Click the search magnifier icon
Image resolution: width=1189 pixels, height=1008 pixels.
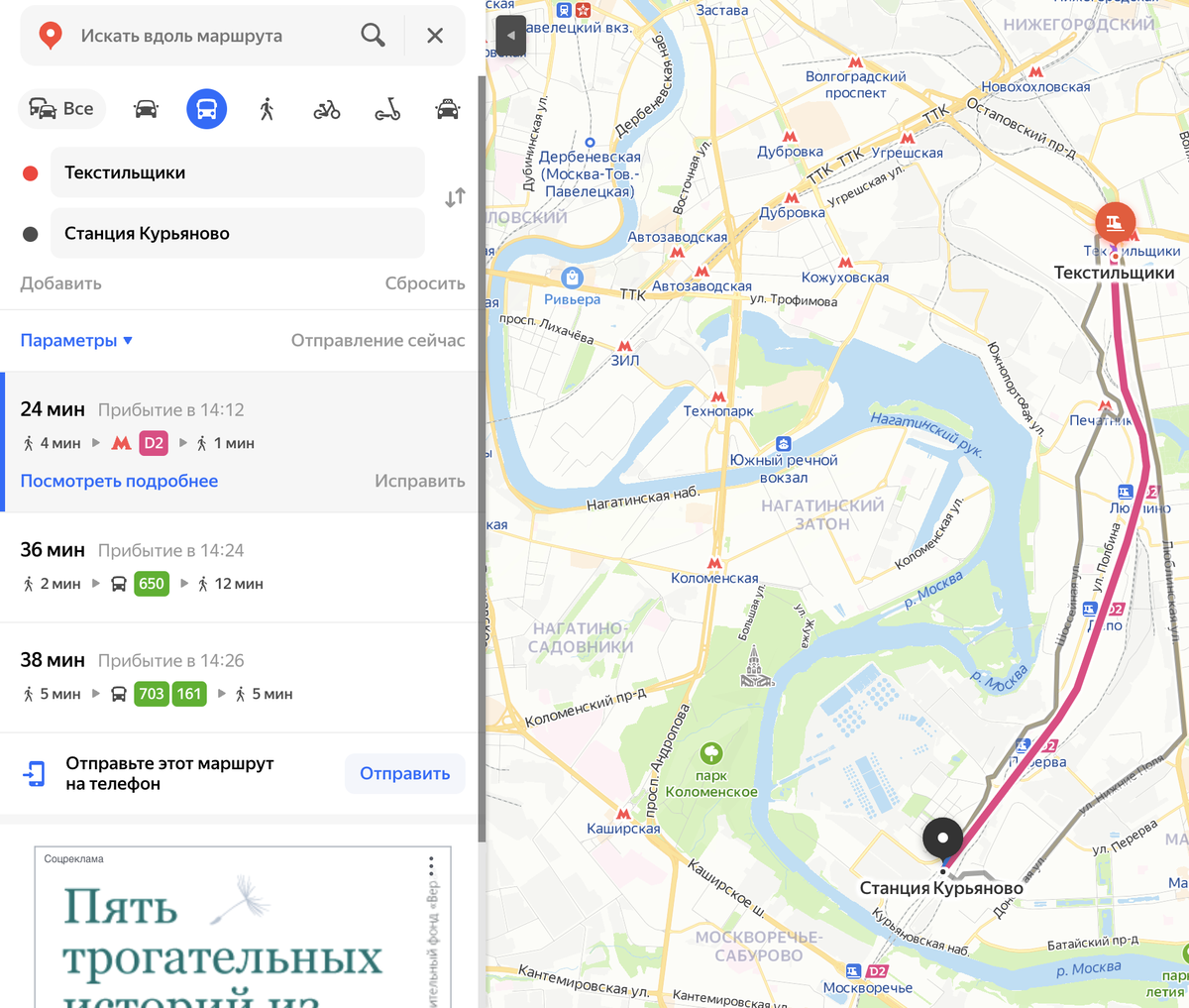[373, 36]
